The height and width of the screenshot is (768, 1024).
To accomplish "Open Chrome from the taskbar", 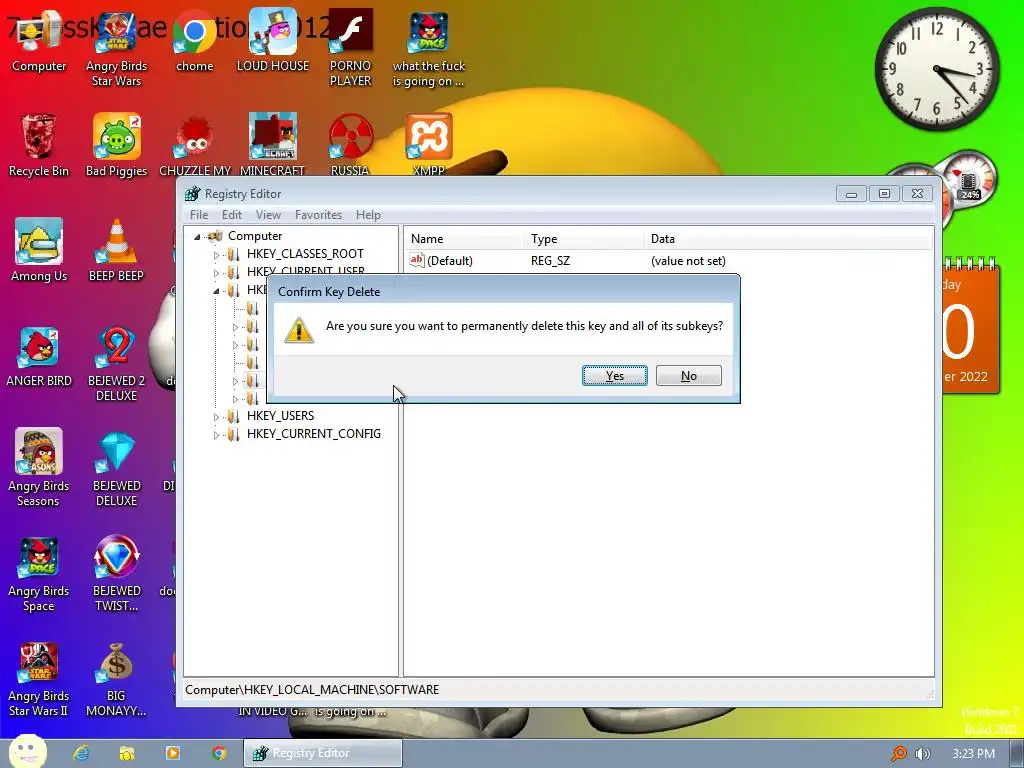I will (219, 753).
